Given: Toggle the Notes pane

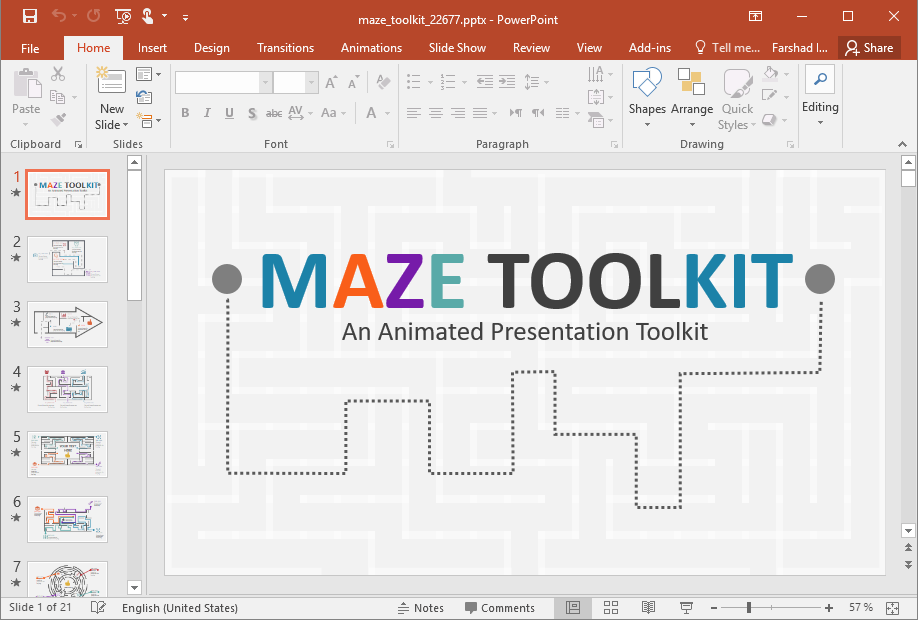Looking at the screenshot, I should [421, 607].
